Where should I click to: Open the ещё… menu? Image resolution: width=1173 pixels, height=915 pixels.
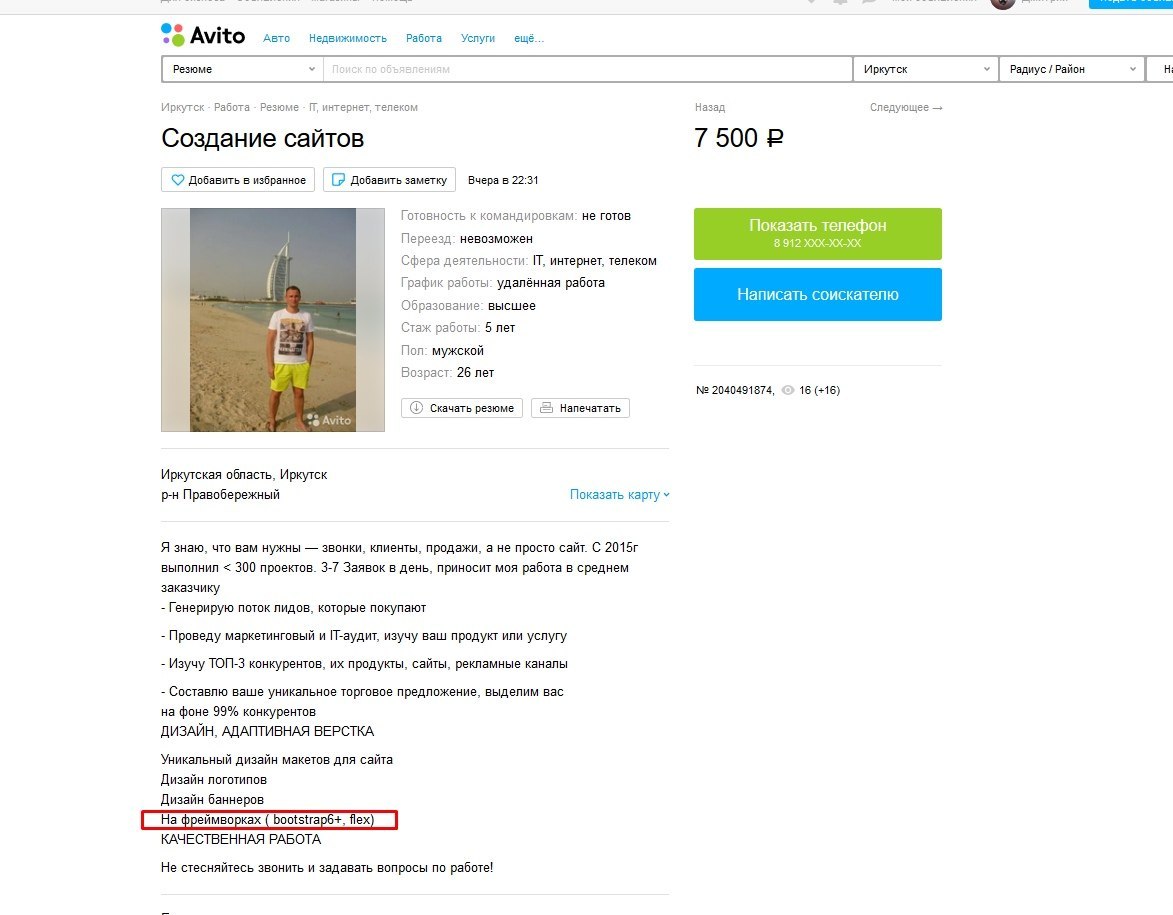[x=529, y=38]
